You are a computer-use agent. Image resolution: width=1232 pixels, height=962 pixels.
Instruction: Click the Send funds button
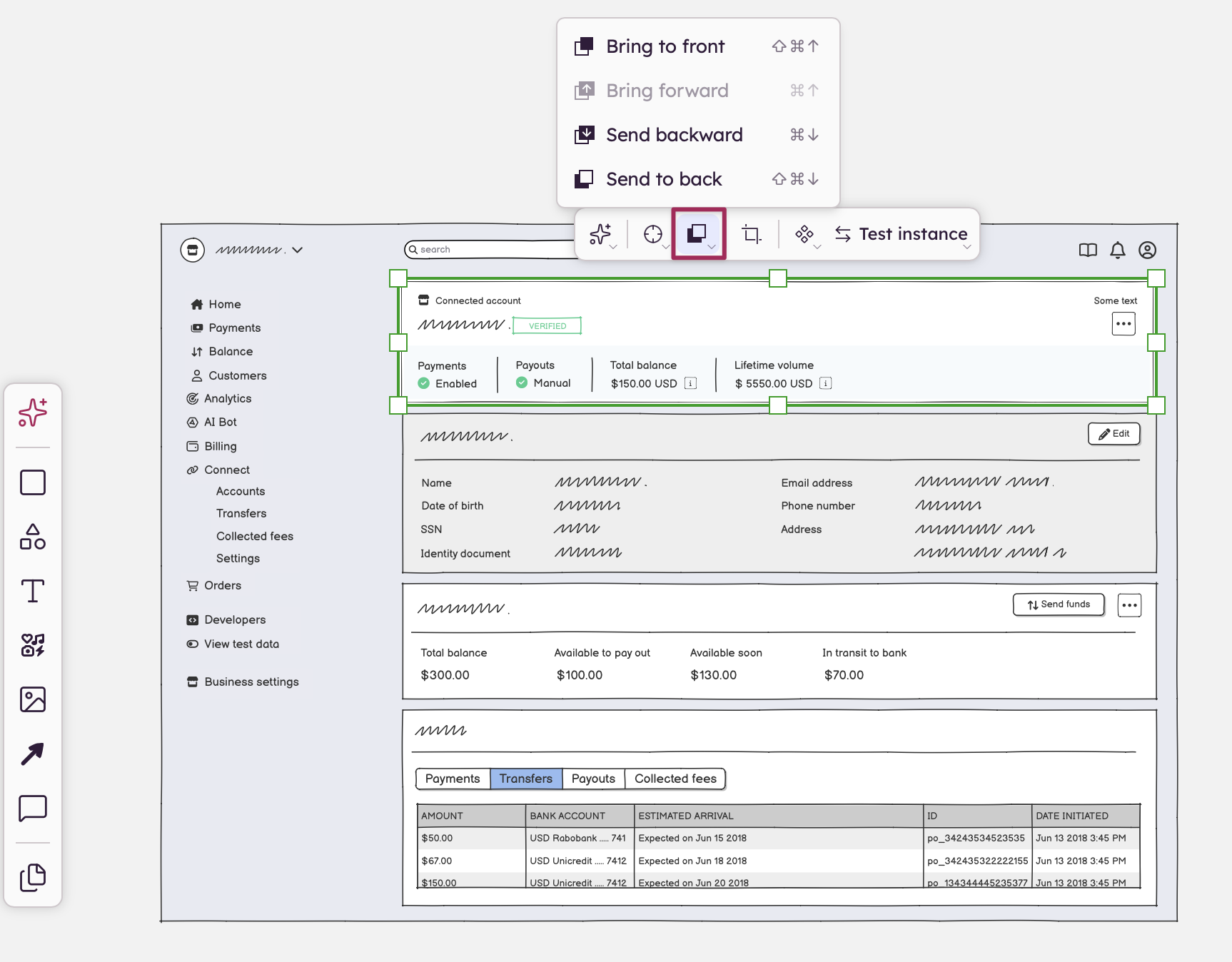click(x=1059, y=604)
